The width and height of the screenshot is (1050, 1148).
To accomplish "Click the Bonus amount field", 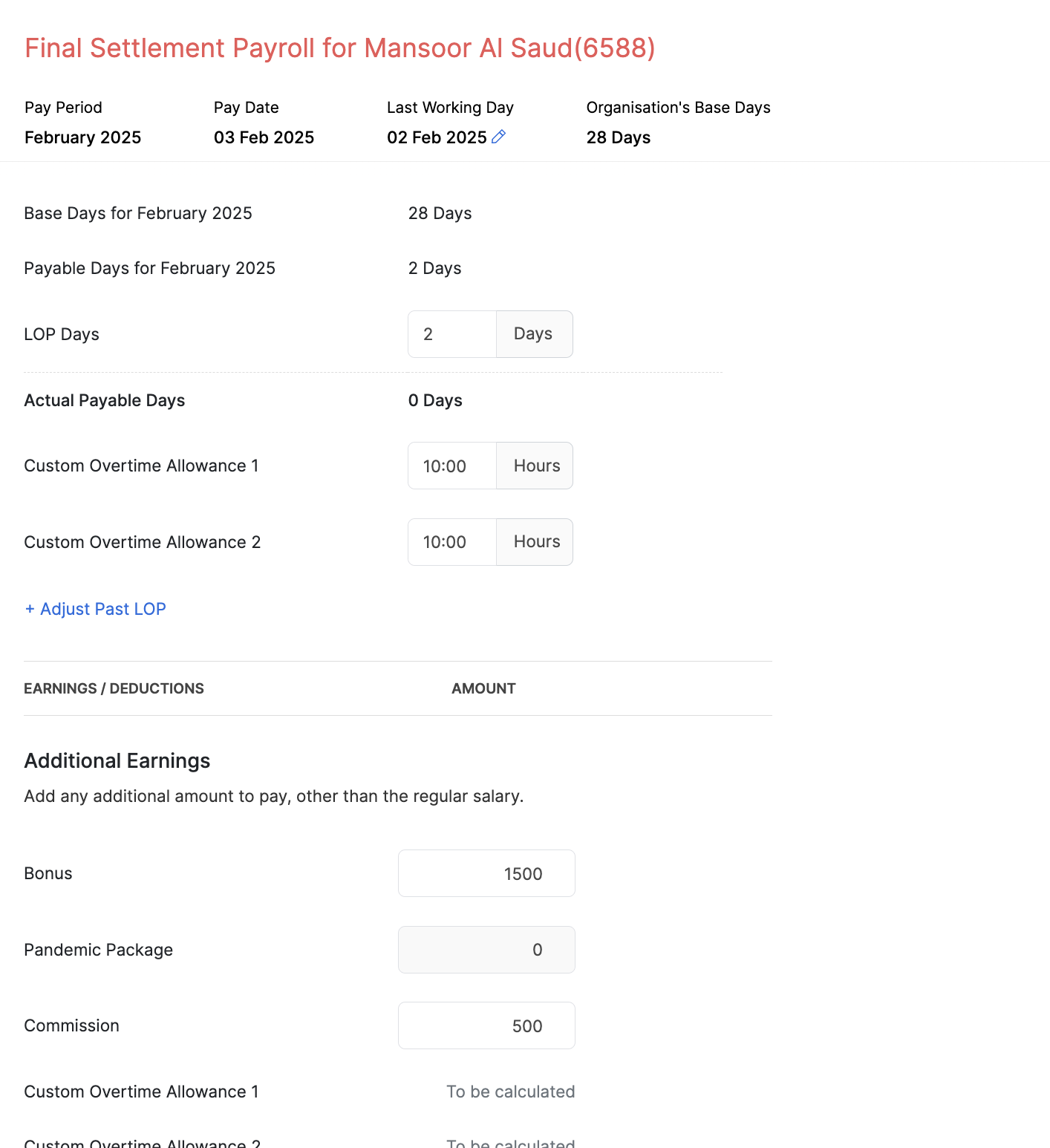I will click(x=486, y=873).
